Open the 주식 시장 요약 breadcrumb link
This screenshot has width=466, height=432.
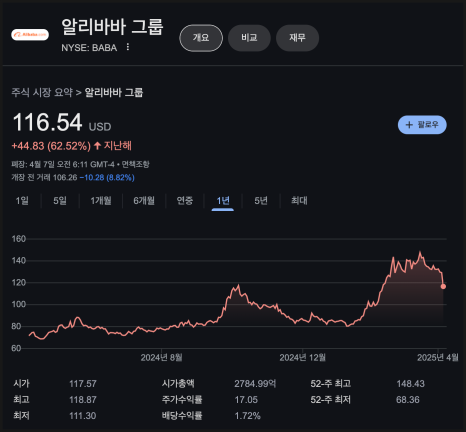[42, 92]
